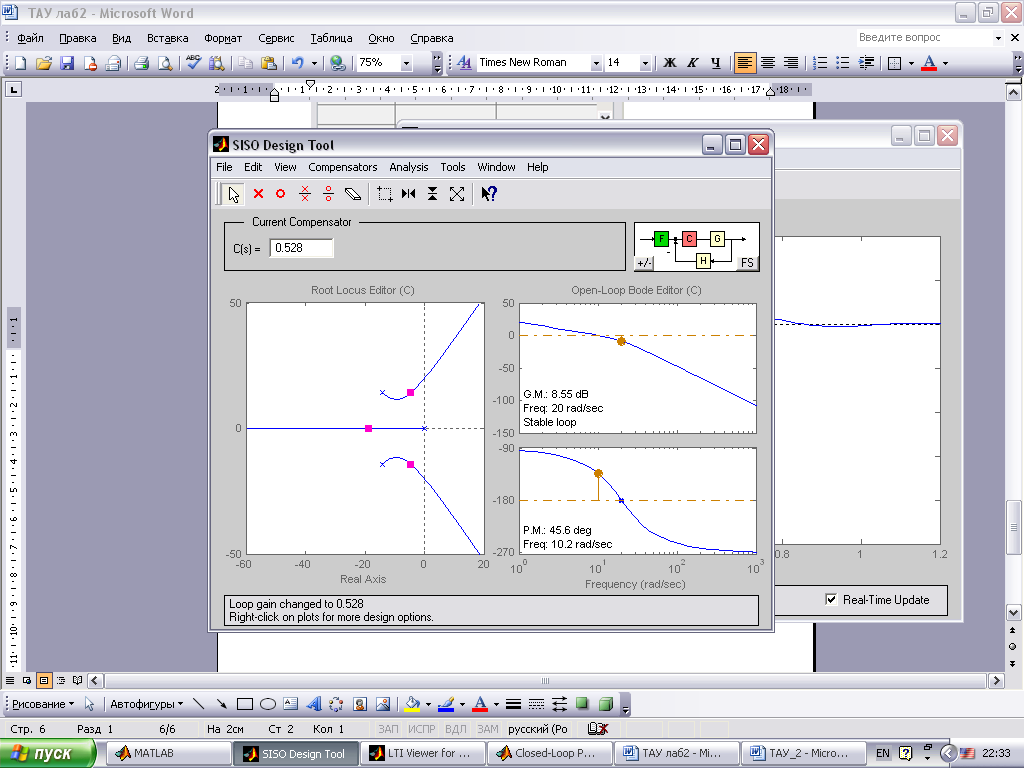Click the paste clipboard icon

tap(268, 63)
